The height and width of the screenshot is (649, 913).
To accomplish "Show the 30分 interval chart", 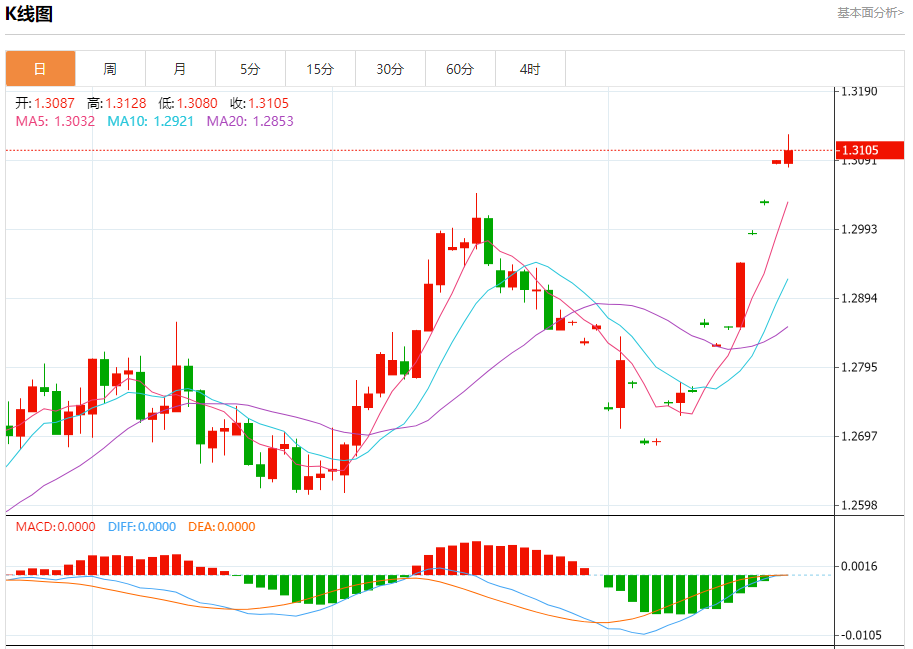I will (x=390, y=69).
